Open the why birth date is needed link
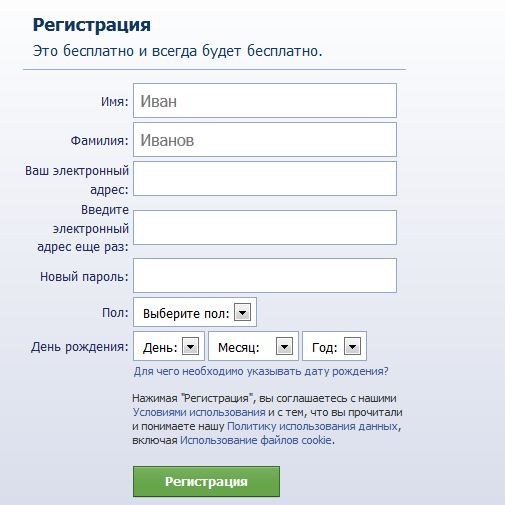The image size is (505, 505). (x=261, y=371)
